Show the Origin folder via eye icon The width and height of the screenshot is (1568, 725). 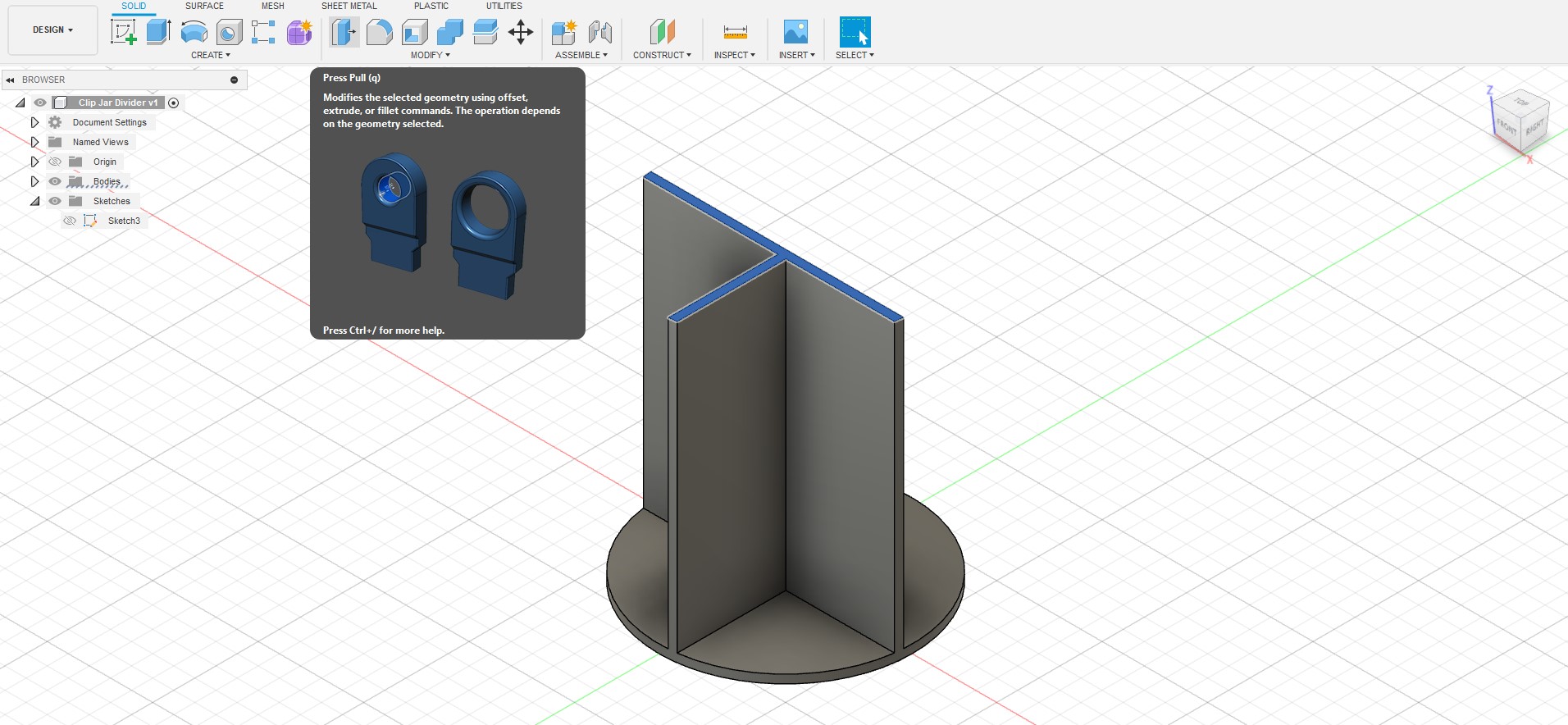tap(55, 162)
